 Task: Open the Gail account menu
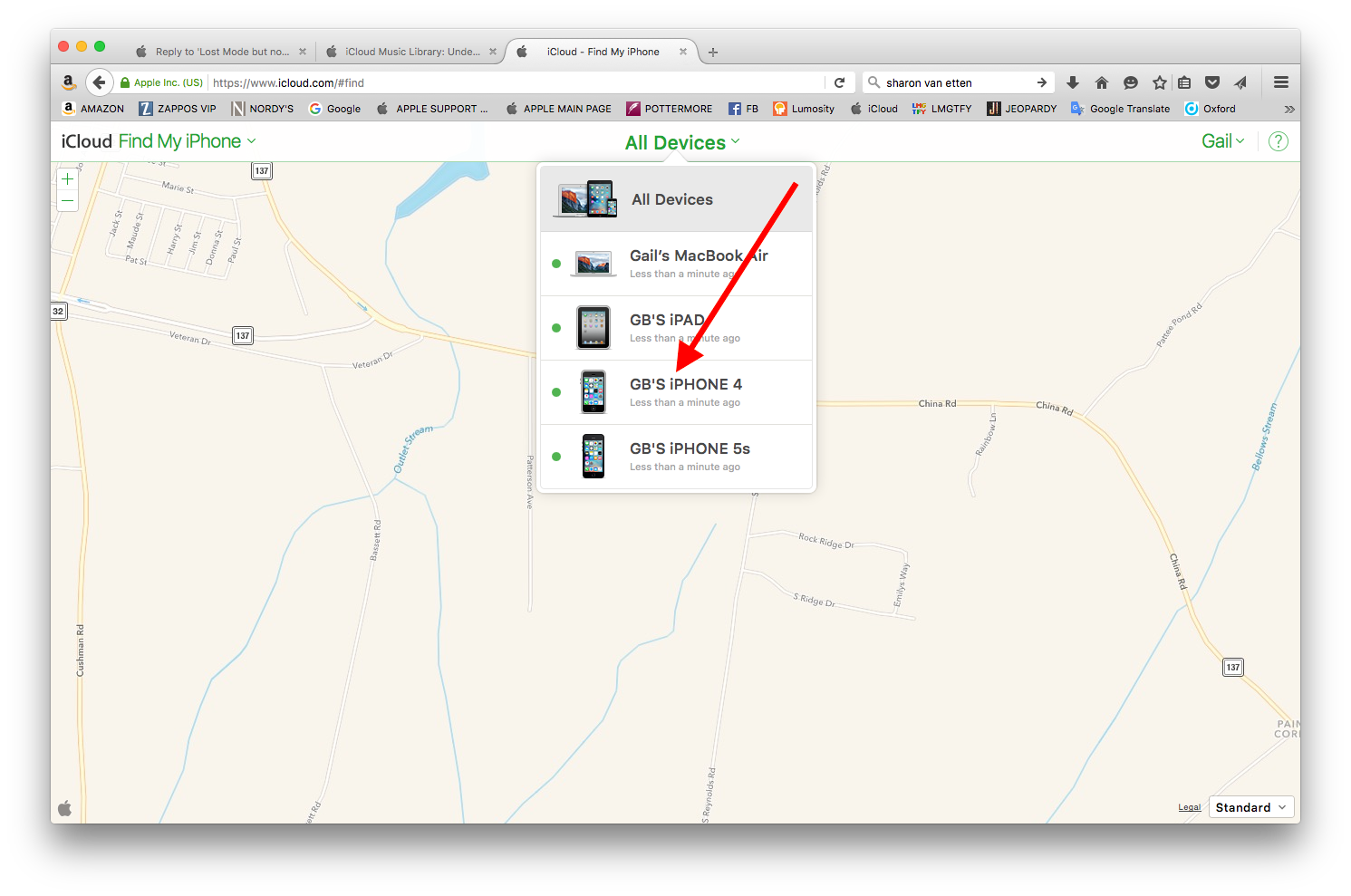(x=1223, y=141)
